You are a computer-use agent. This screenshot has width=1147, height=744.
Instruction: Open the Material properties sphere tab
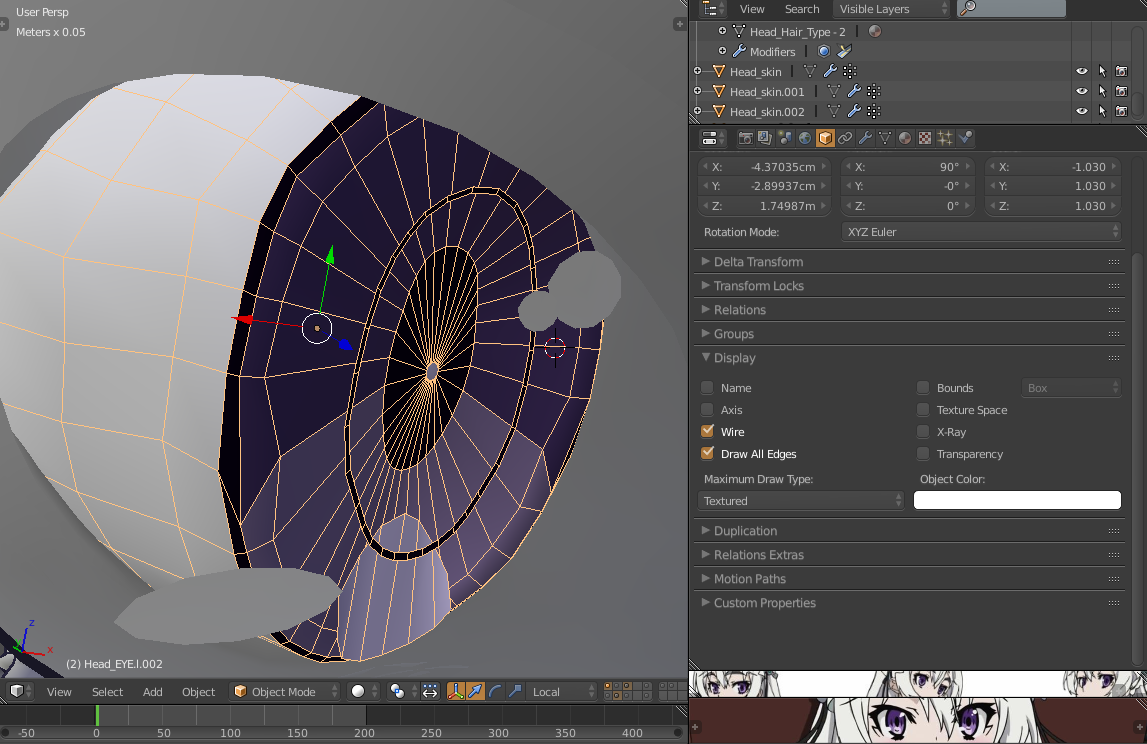click(905, 138)
